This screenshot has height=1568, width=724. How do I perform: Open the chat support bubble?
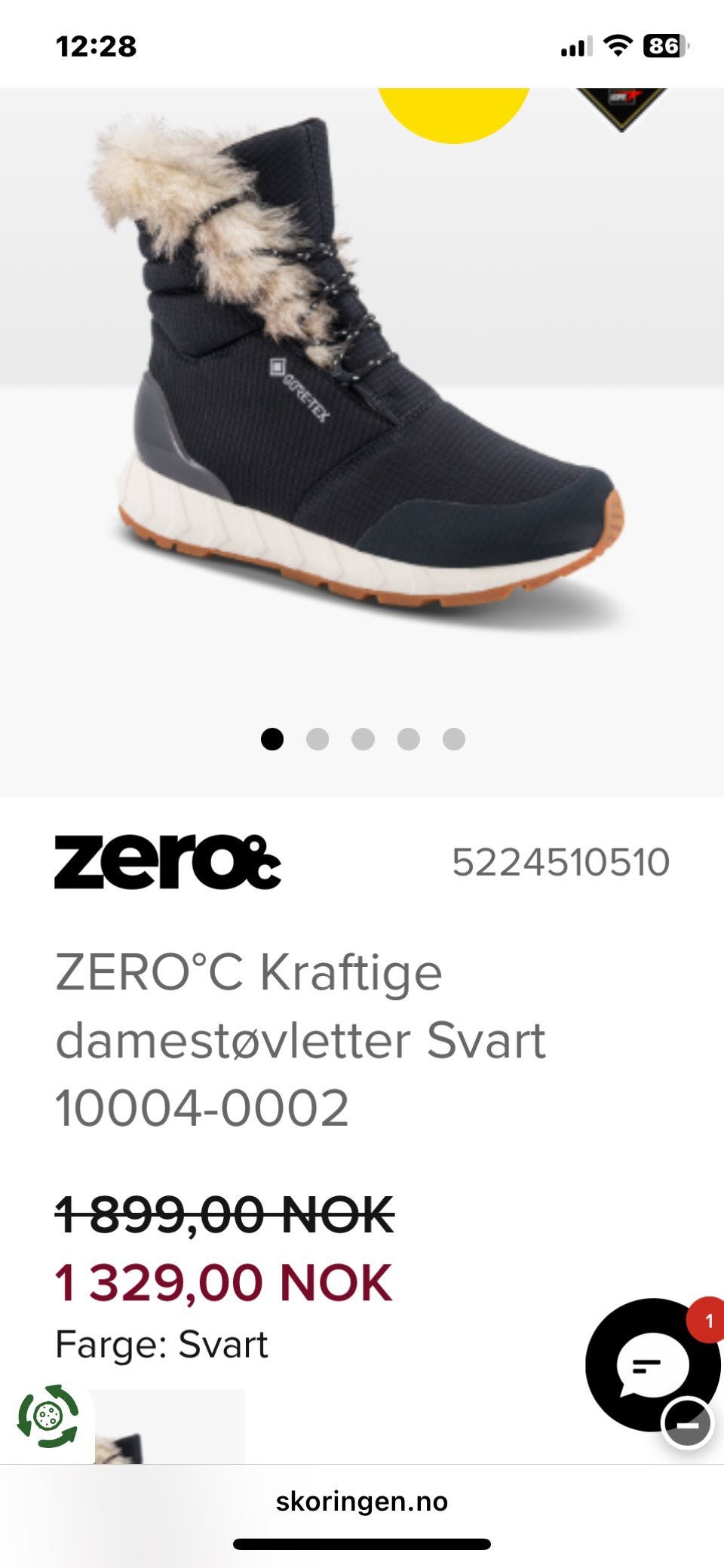pyautogui.click(x=652, y=1364)
